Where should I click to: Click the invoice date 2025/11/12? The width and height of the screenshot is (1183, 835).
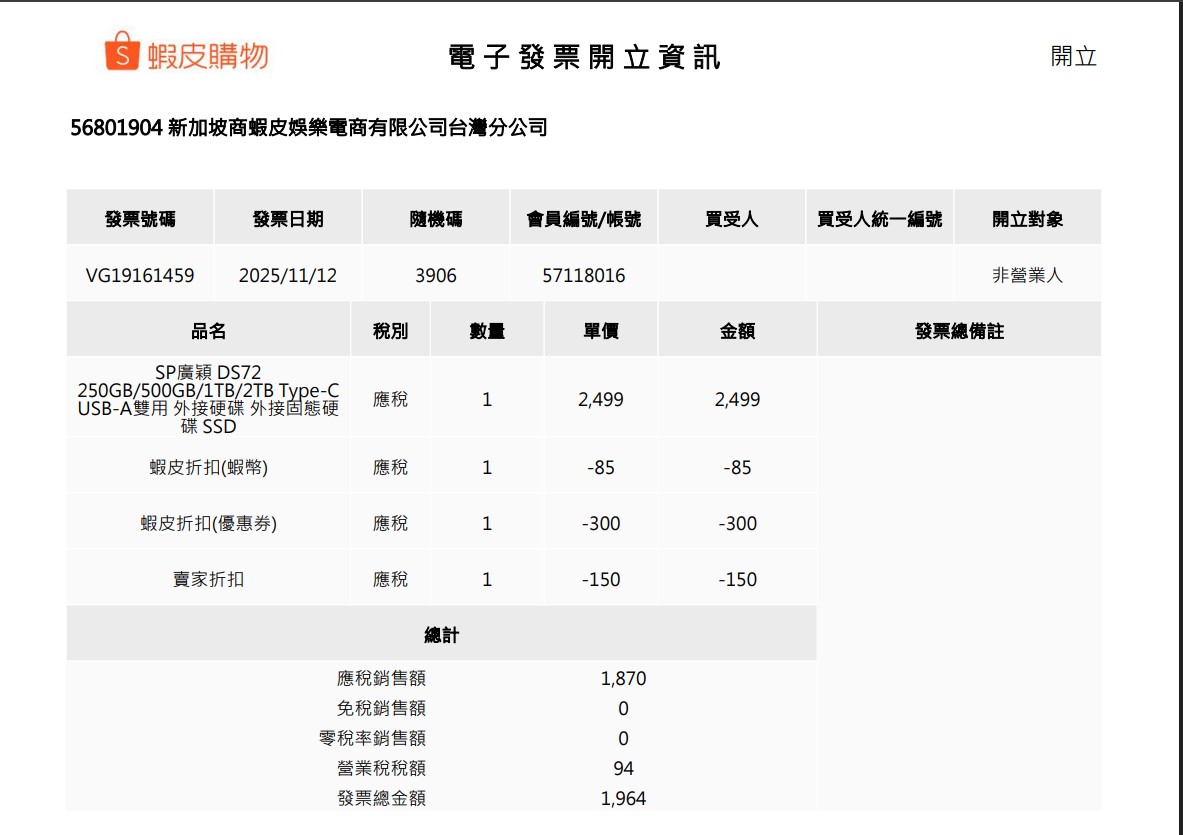tap(288, 275)
